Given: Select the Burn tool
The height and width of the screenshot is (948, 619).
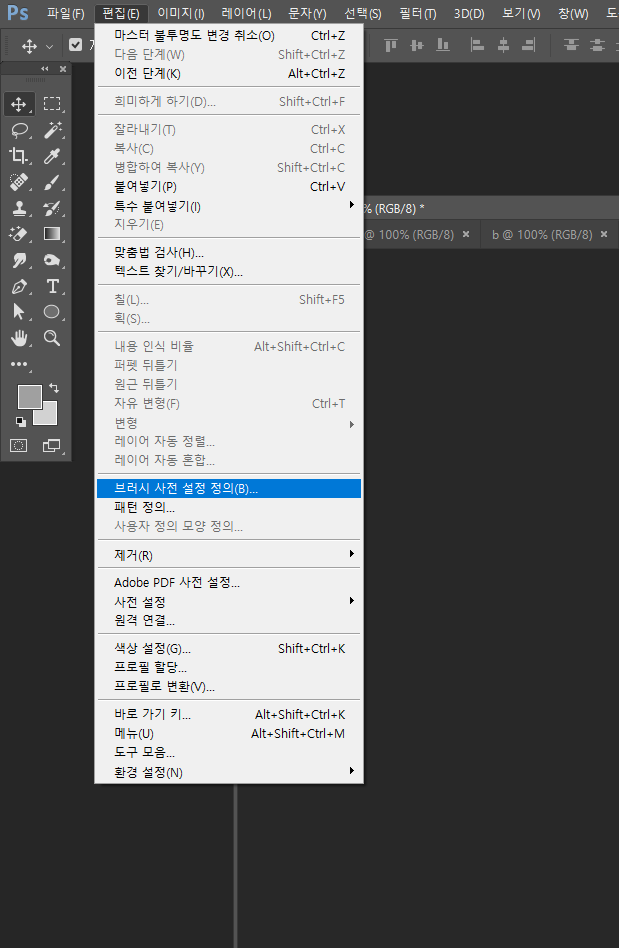Looking at the screenshot, I should pyautogui.click(x=52, y=260).
